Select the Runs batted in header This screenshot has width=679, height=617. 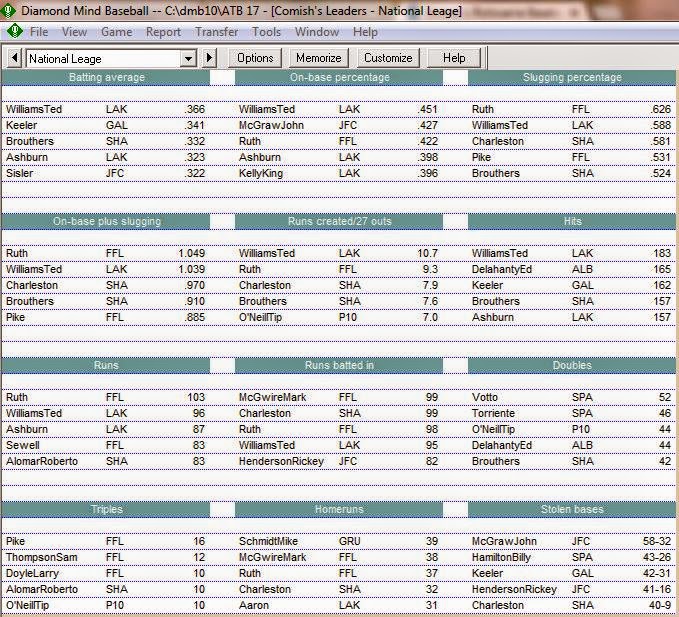tap(339, 365)
